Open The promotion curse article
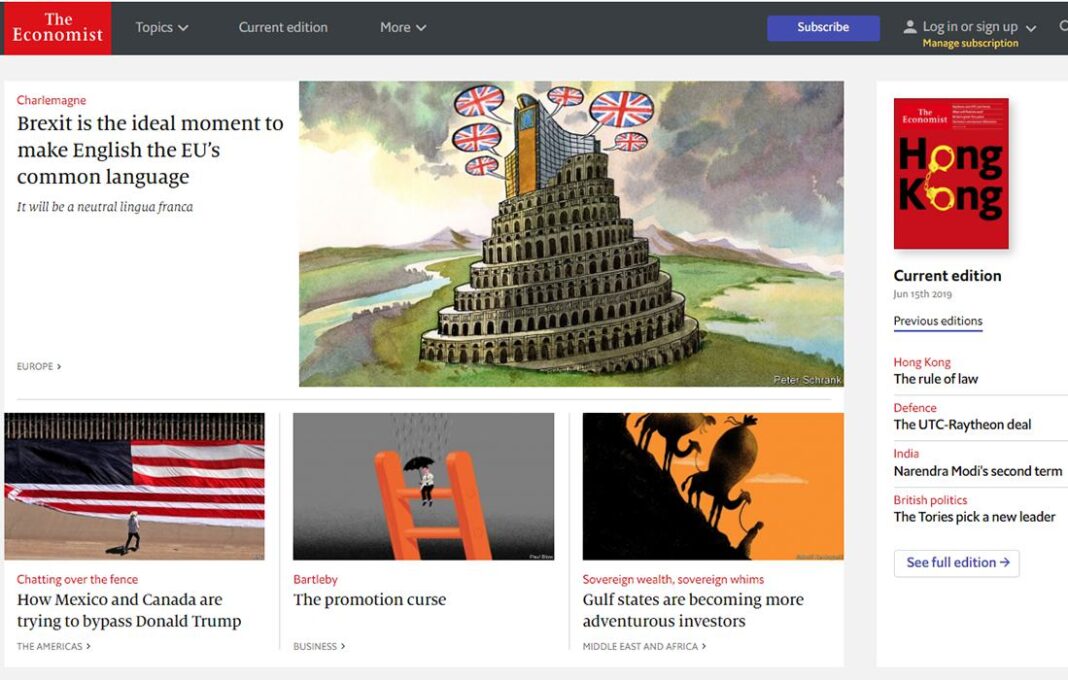 (369, 600)
